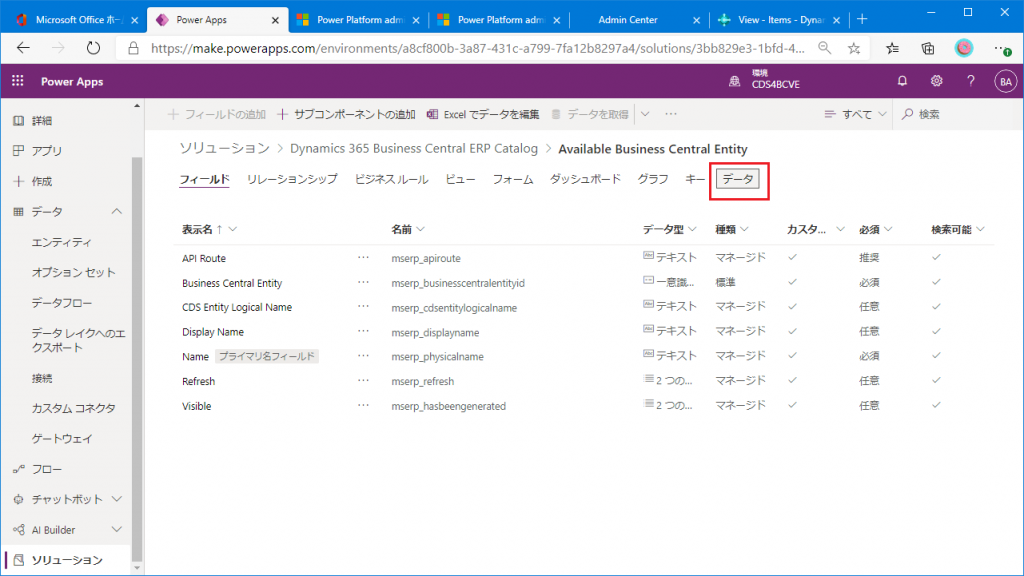Open more options for Display Name row

(363, 332)
